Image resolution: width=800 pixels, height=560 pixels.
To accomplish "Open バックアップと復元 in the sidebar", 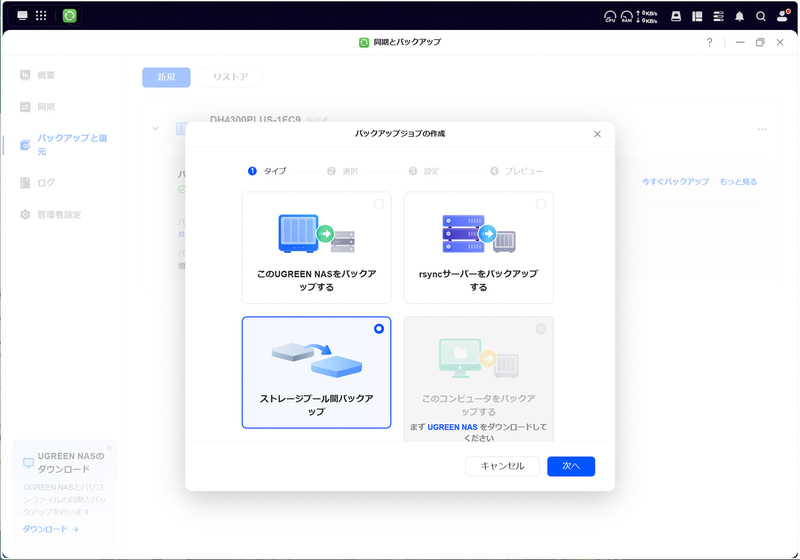I will 72,144.
